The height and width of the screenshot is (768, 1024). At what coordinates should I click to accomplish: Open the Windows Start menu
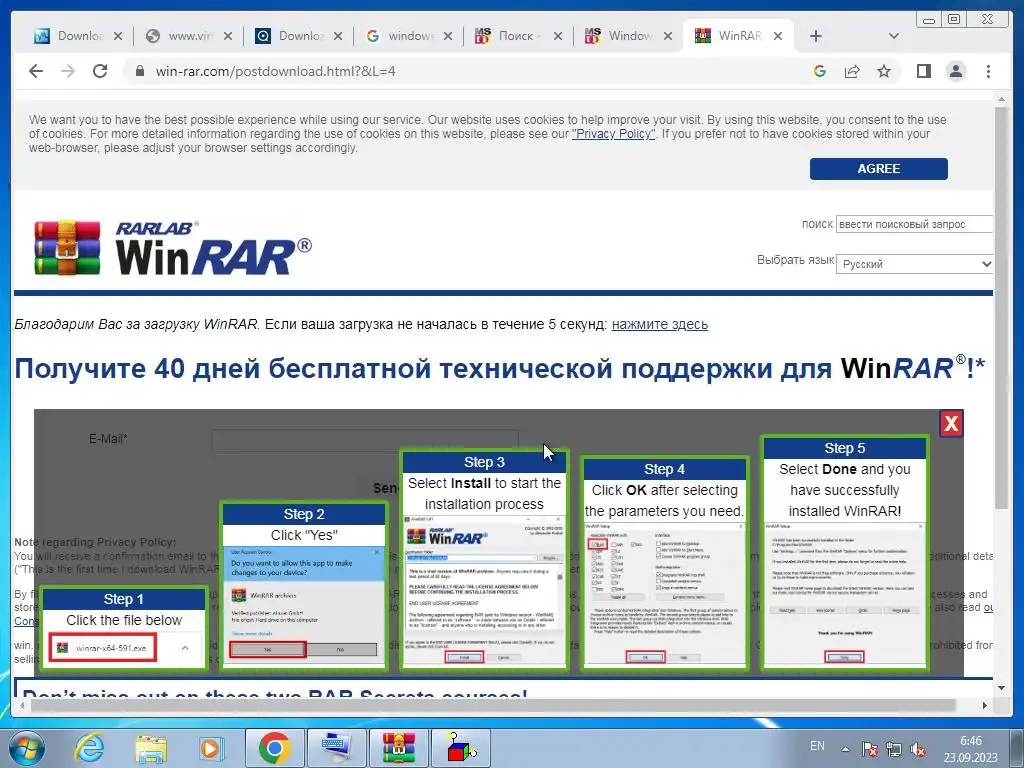25,748
